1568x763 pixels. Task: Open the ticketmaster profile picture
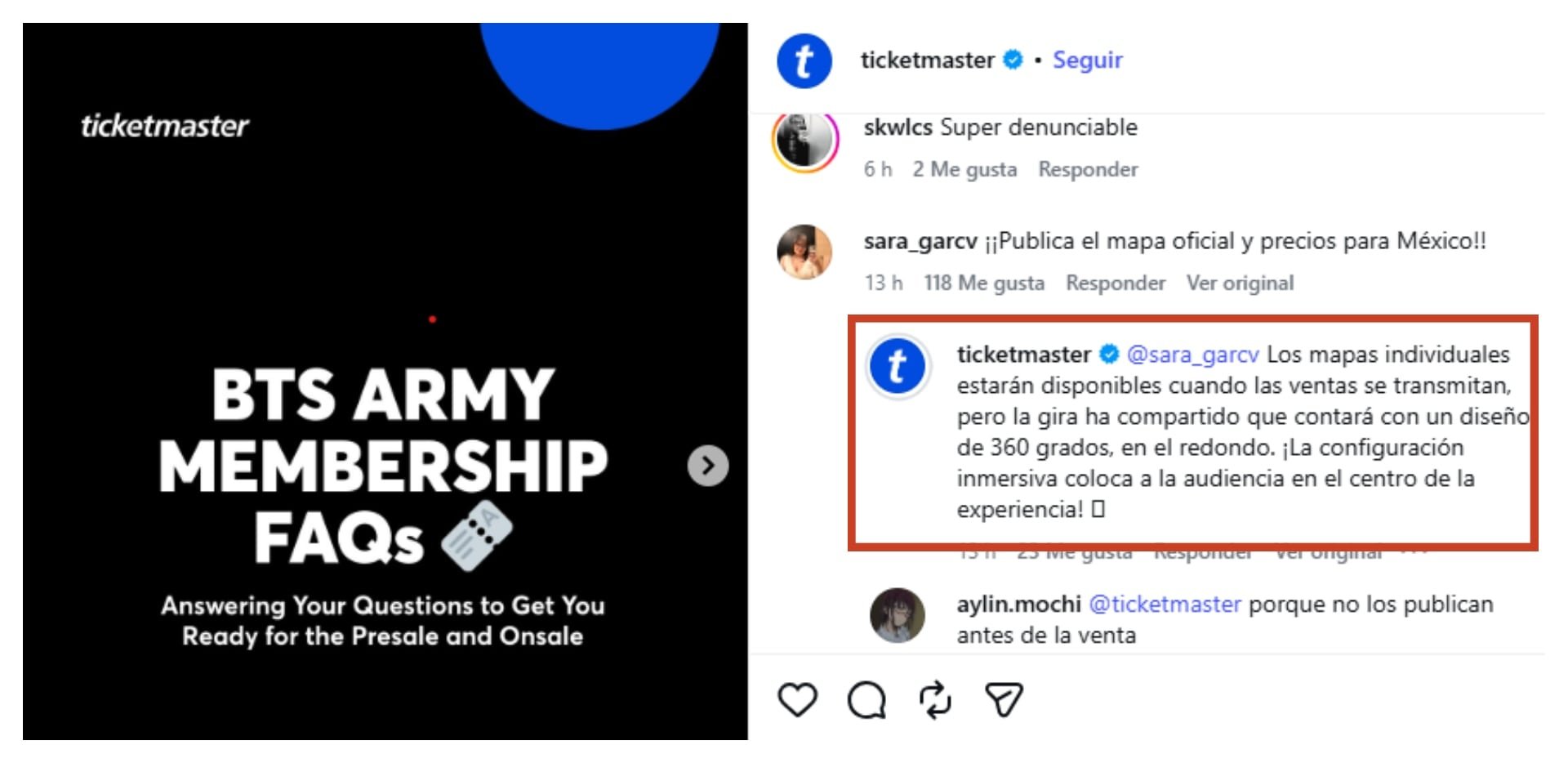804,60
